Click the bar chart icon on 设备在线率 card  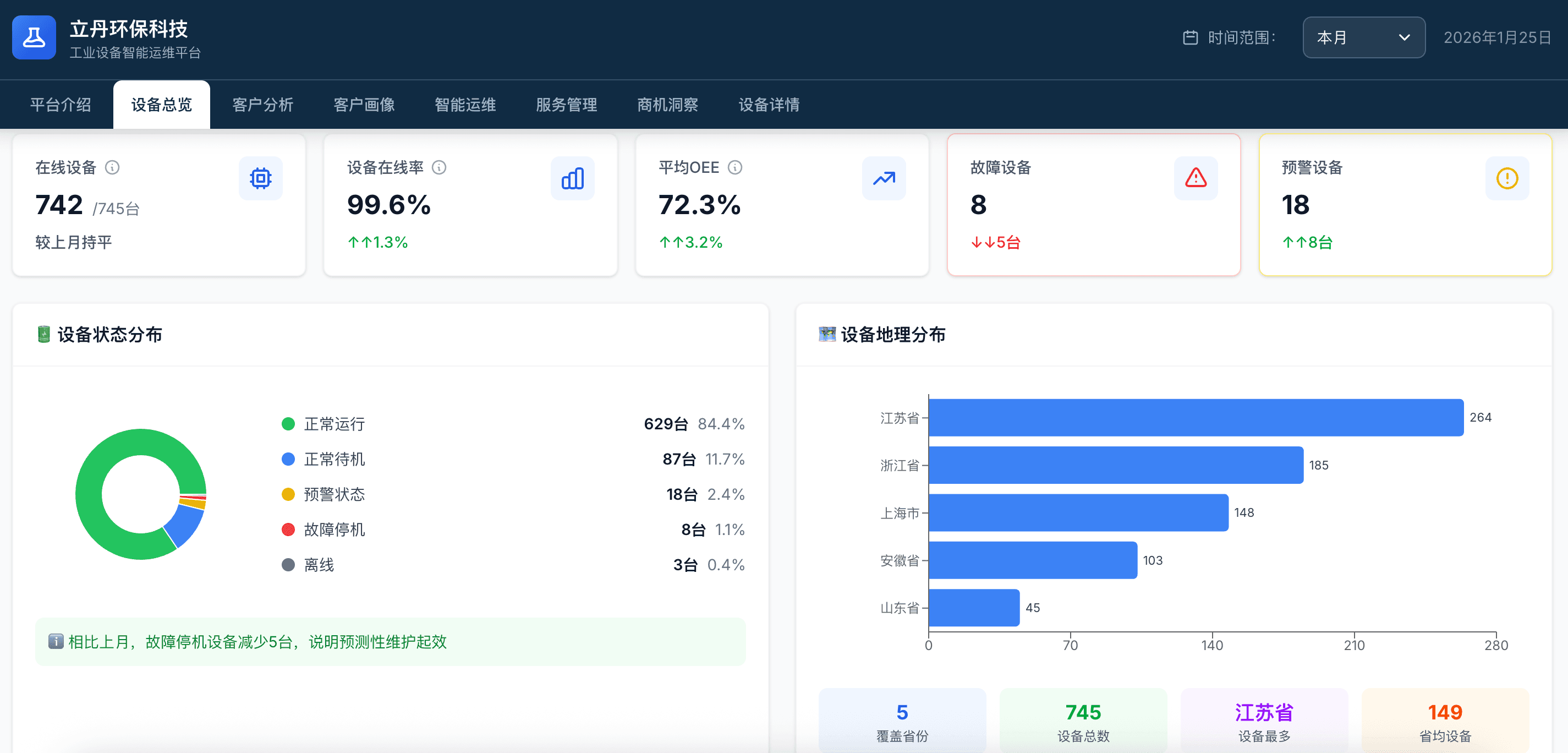click(x=572, y=178)
